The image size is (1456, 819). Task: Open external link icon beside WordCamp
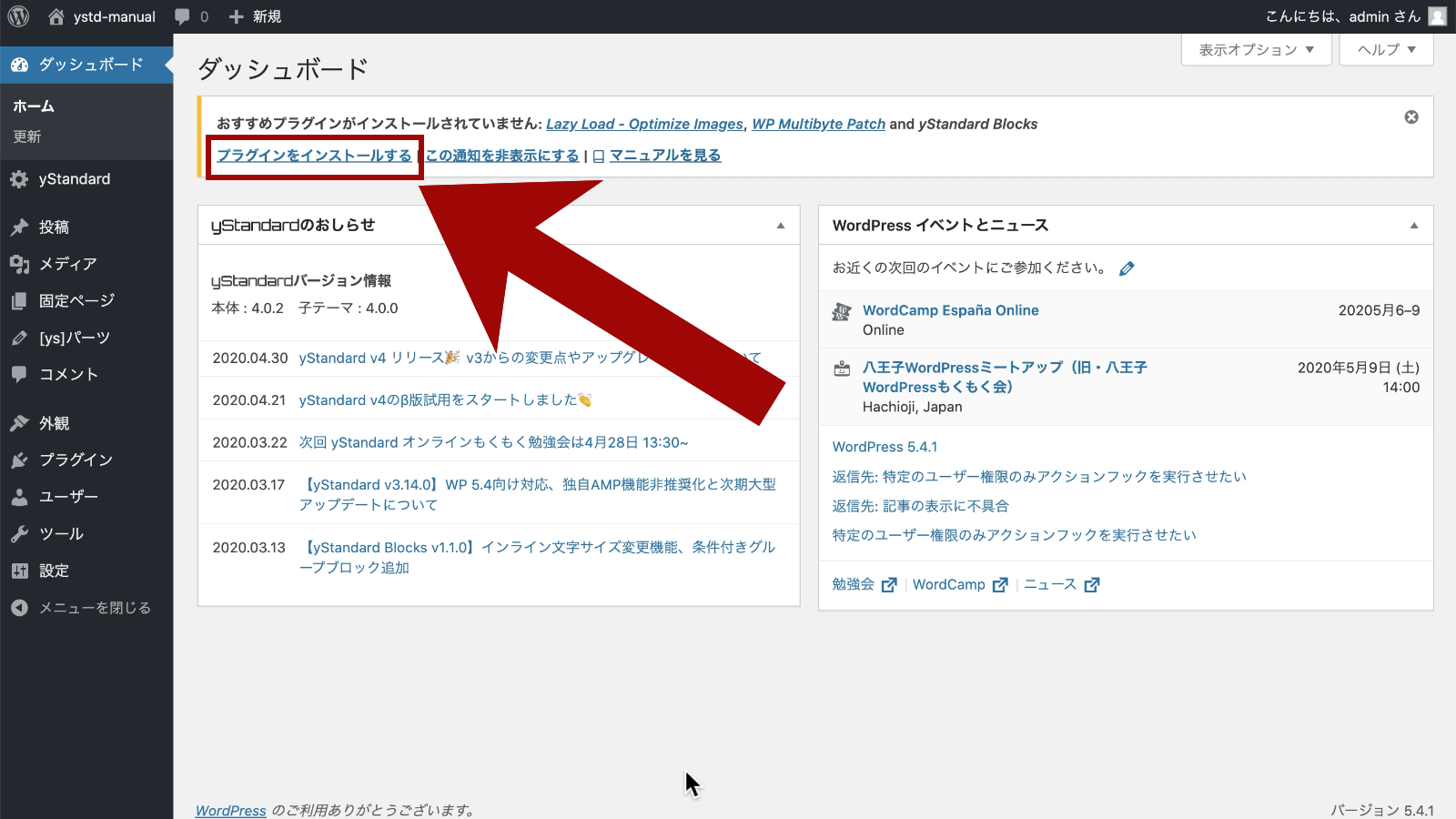[x=1000, y=585]
